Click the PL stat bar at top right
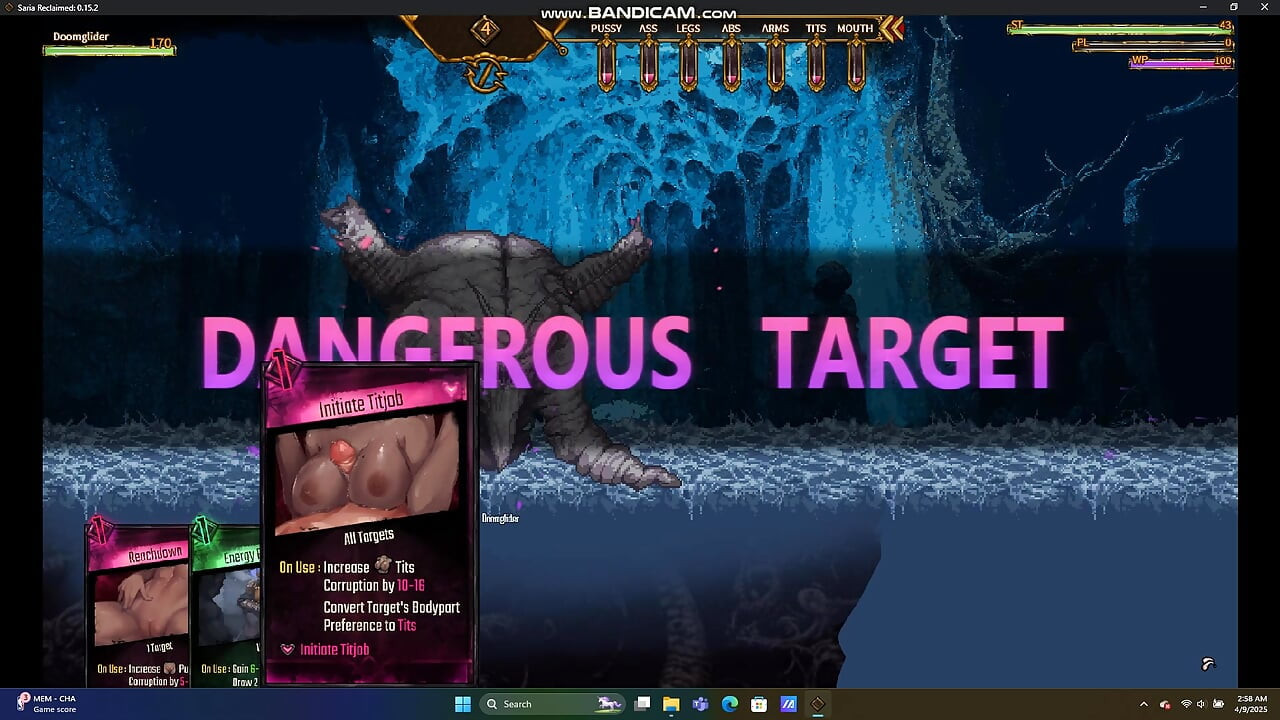Viewport: 1280px width, 720px height. coord(1153,45)
